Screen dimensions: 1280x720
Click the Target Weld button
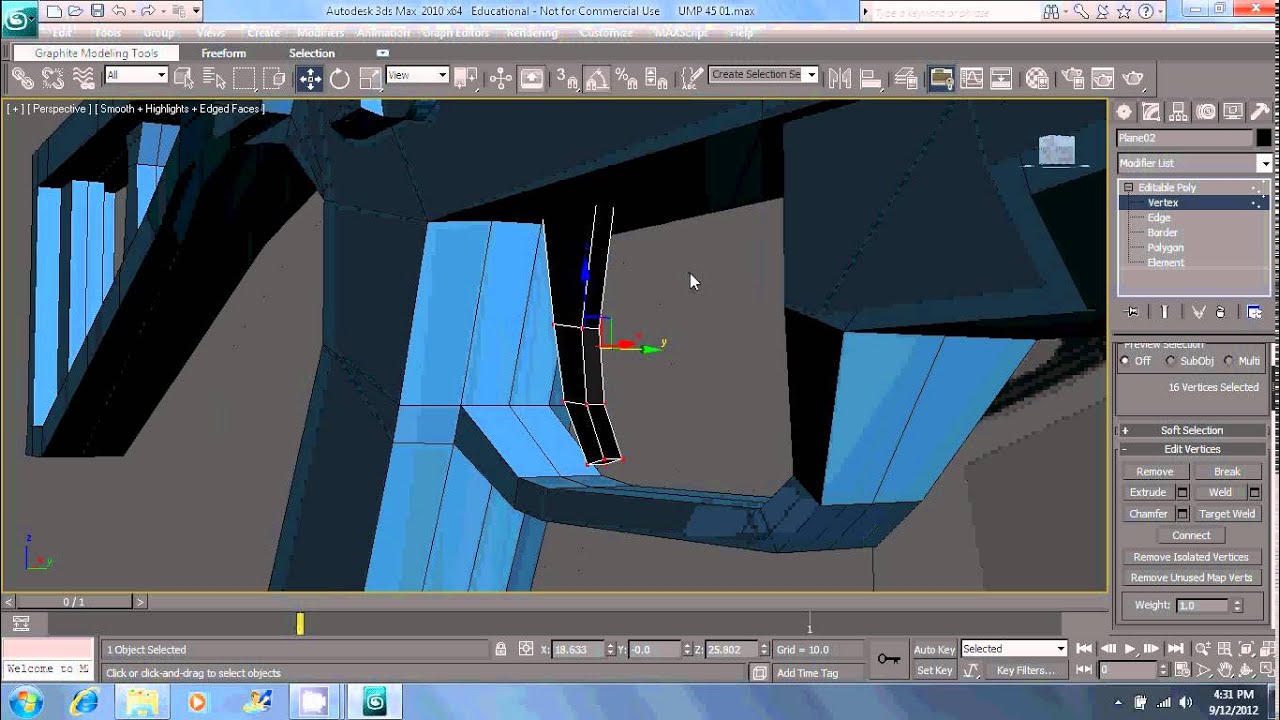click(1227, 514)
